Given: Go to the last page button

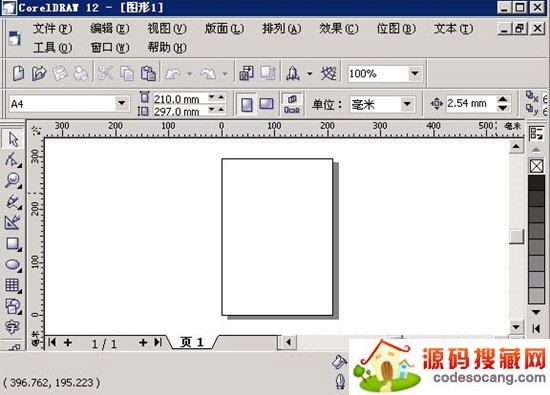Looking at the screenshot, I should (158, 342).
